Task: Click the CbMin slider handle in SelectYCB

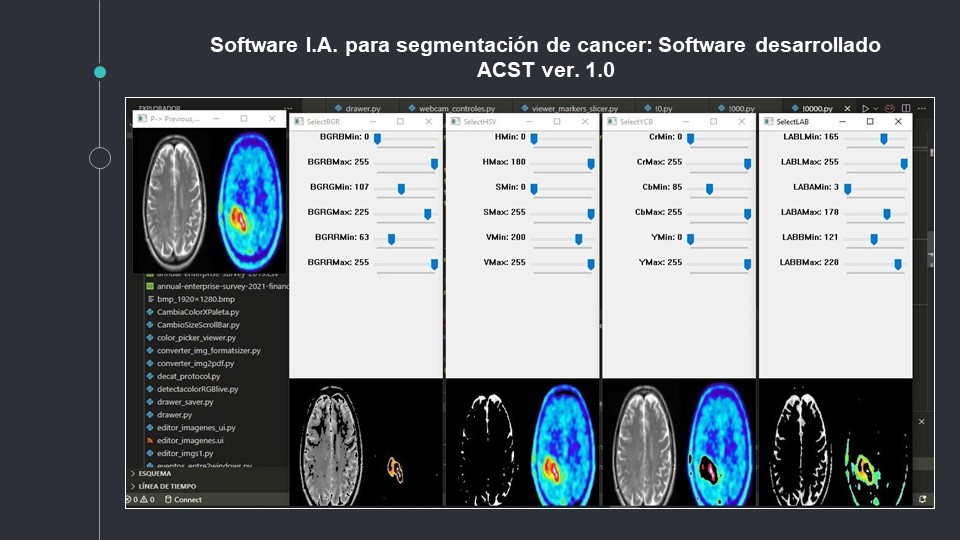Action: [x=709, y=188]
